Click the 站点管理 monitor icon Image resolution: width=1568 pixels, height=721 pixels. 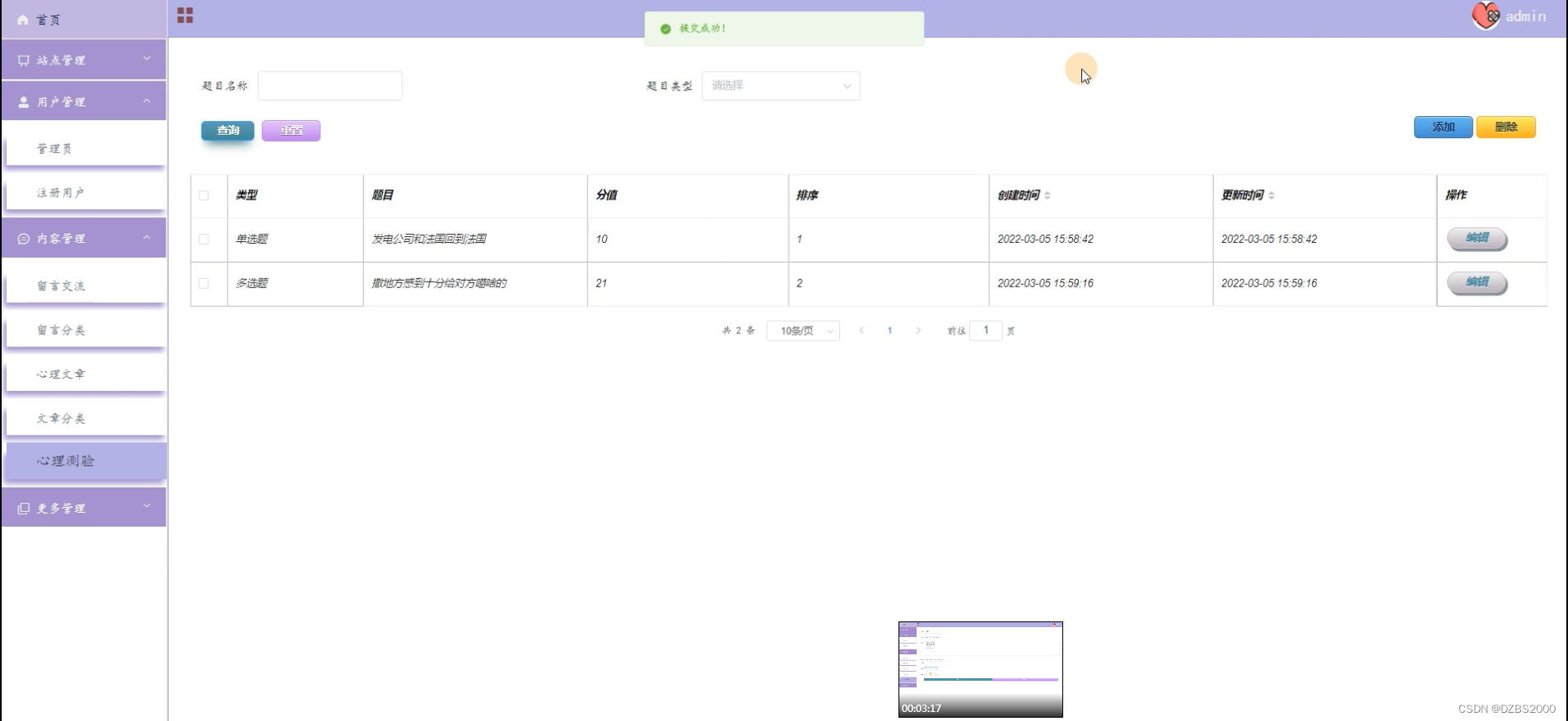coord(24,60)
